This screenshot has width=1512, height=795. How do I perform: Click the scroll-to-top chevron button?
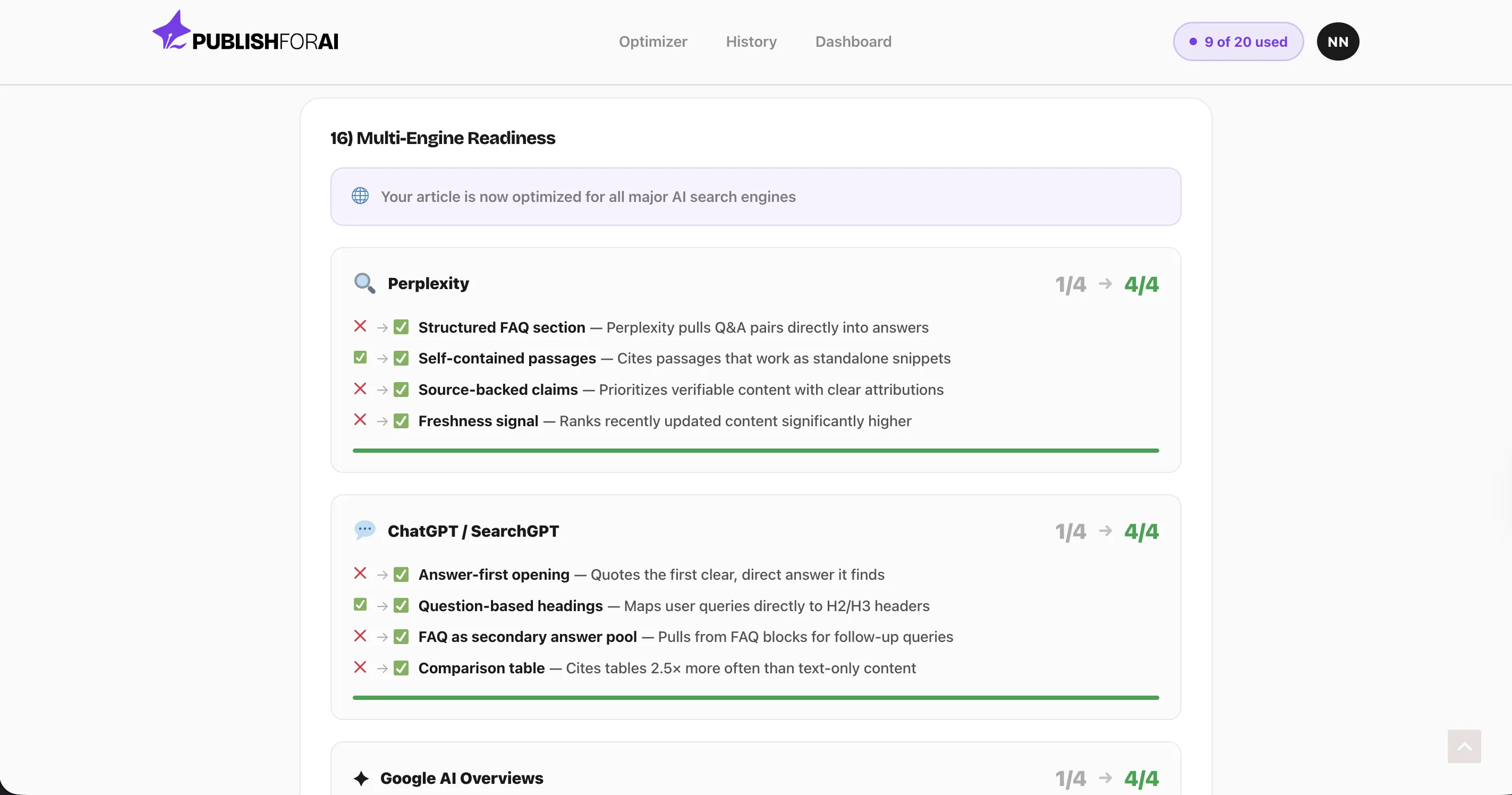1464,746
